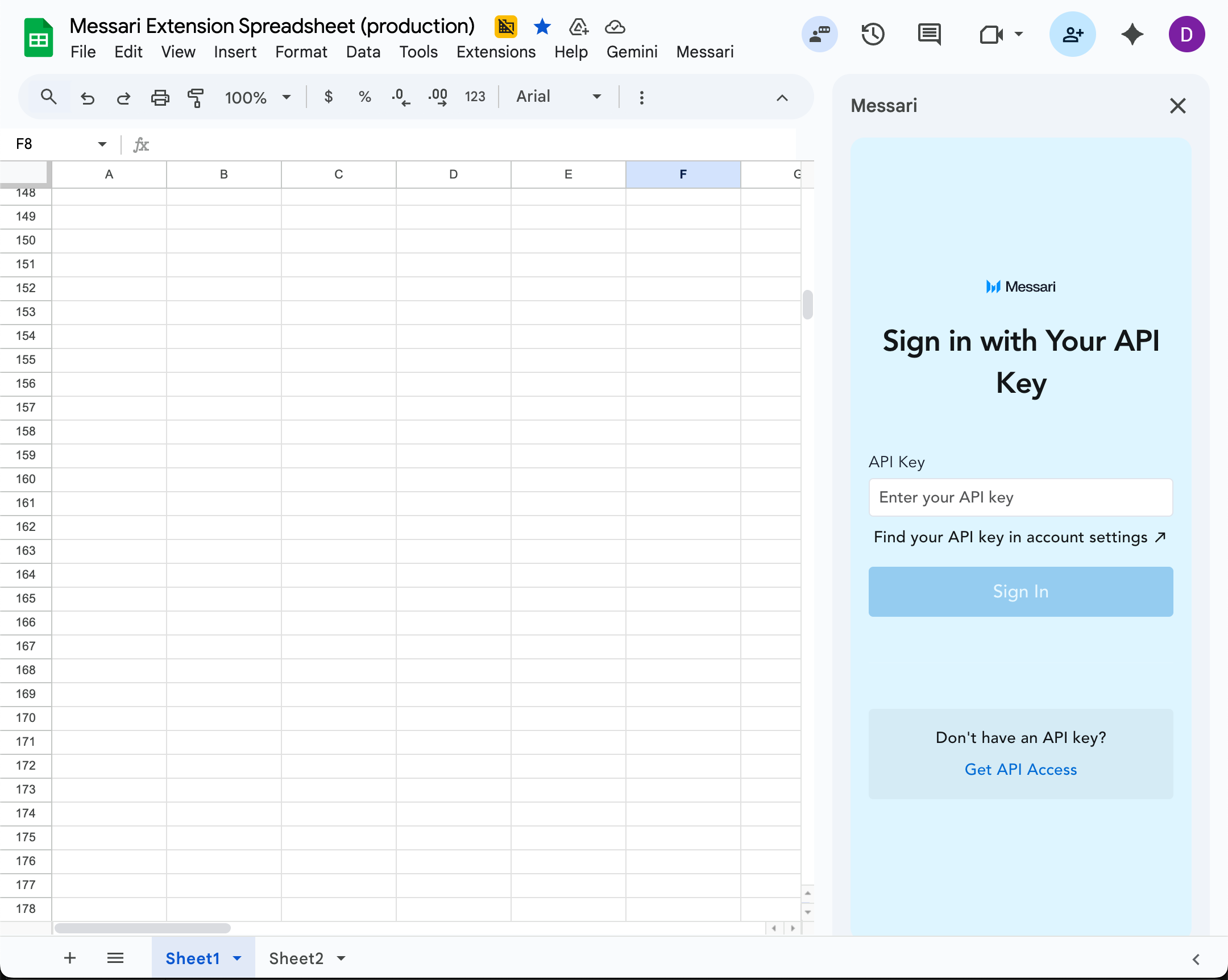Open the 123 number format menu

click(x=475, y=97)
